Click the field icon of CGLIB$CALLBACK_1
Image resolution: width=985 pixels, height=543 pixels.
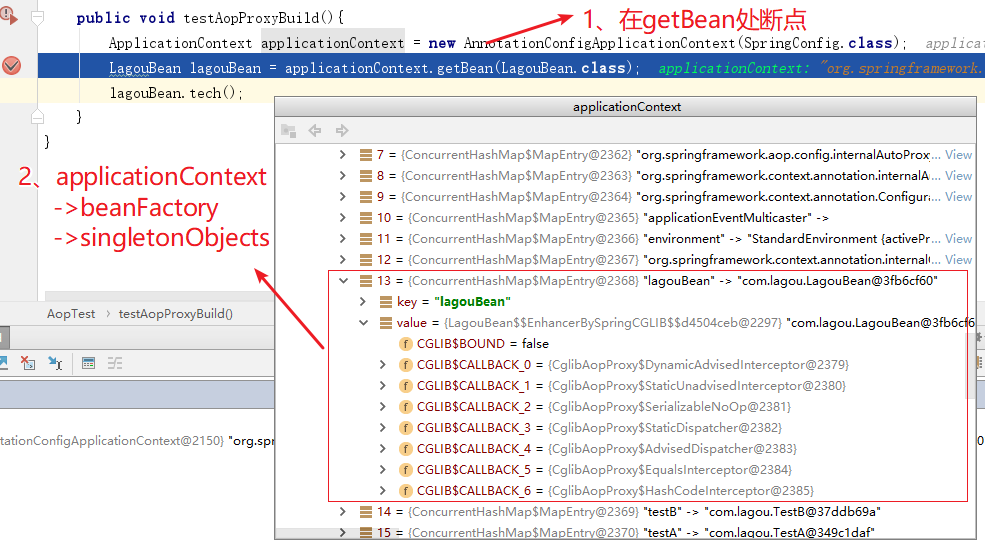pyautogui.click(x=406, y=386)
